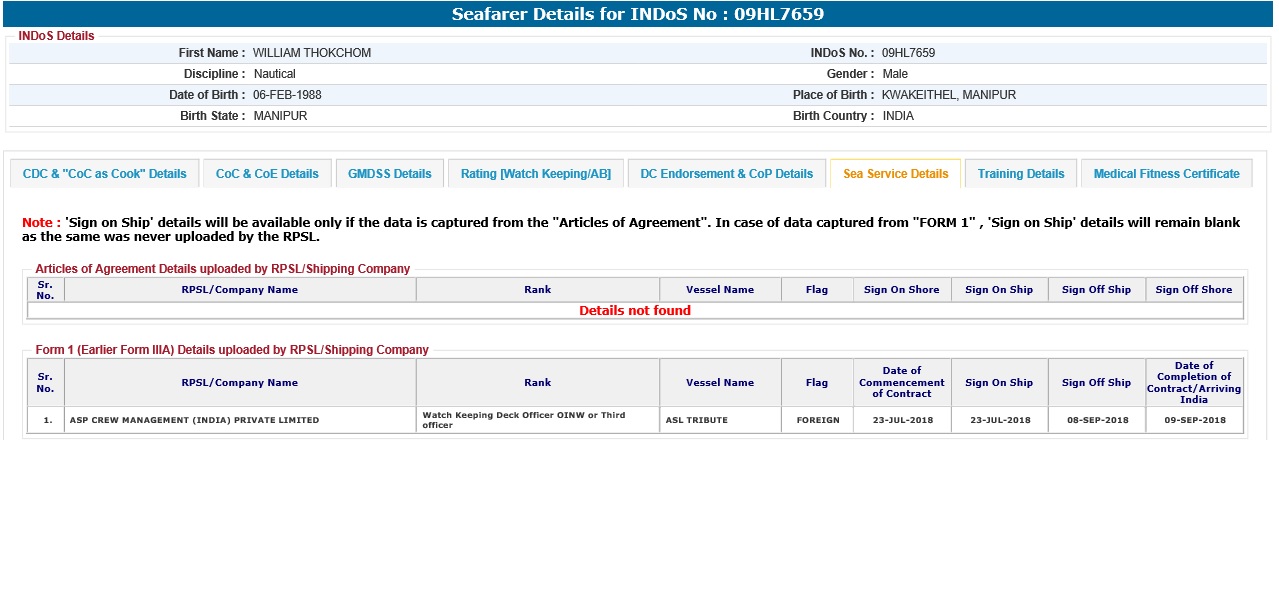Image resolution: width=1279 pixels, height=598 pixels.
Task: Open the Medical Fitness Certificate tab
Action: click(1166, 174)
